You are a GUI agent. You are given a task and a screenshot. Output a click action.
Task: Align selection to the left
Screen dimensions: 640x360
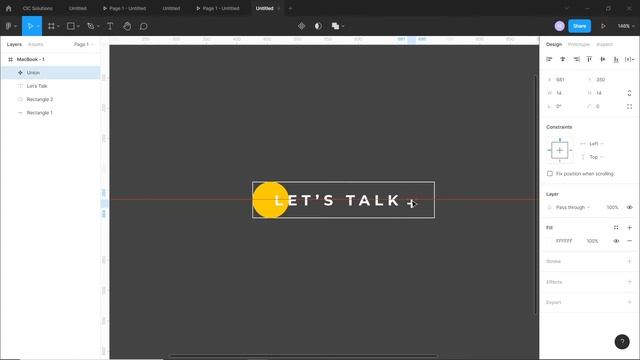(x=549, y=59)
